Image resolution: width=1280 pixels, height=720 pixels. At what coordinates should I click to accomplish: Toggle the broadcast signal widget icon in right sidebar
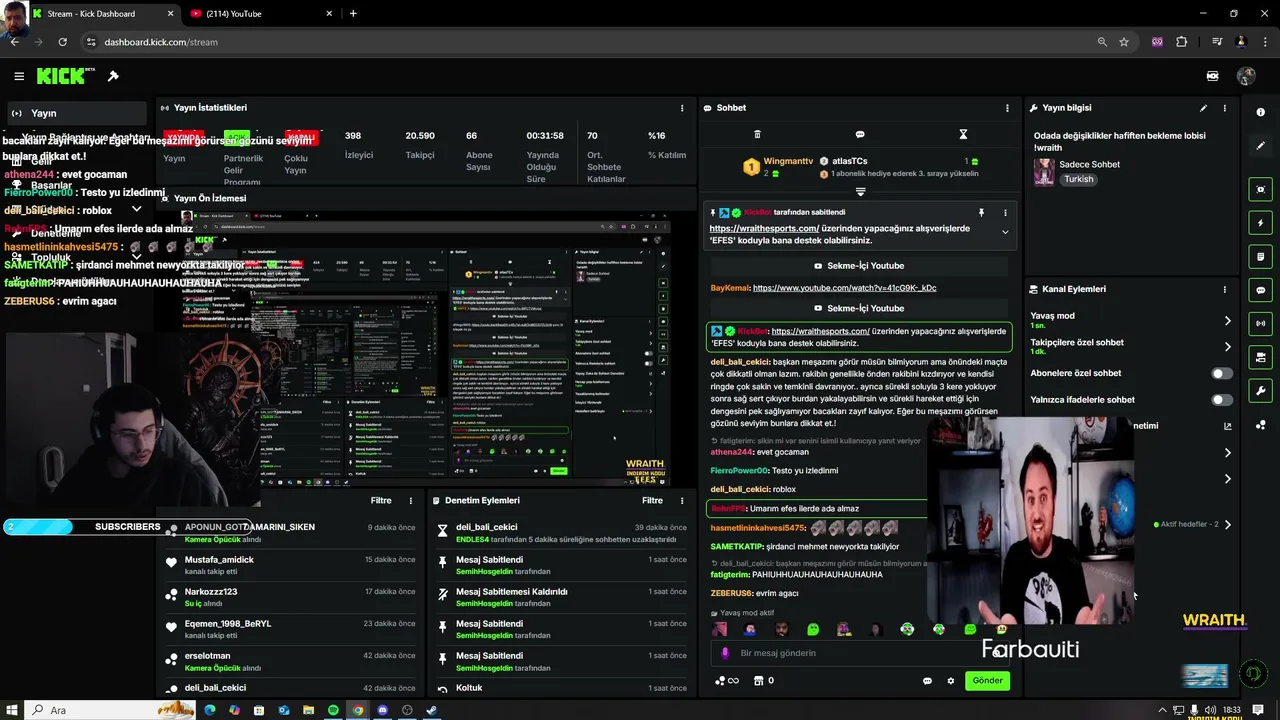(x=1260, y=324)
